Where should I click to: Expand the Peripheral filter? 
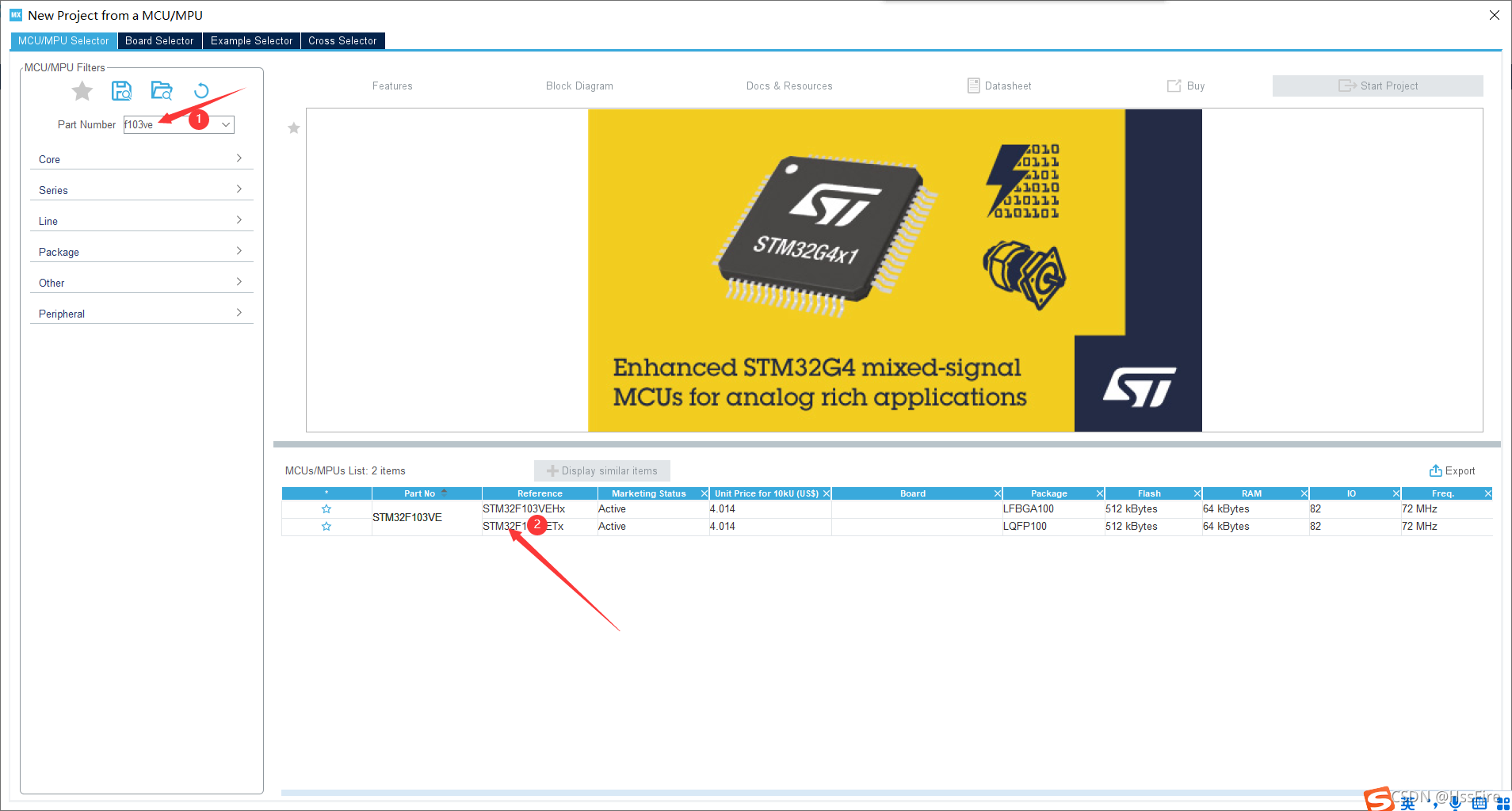pos(141,314)
